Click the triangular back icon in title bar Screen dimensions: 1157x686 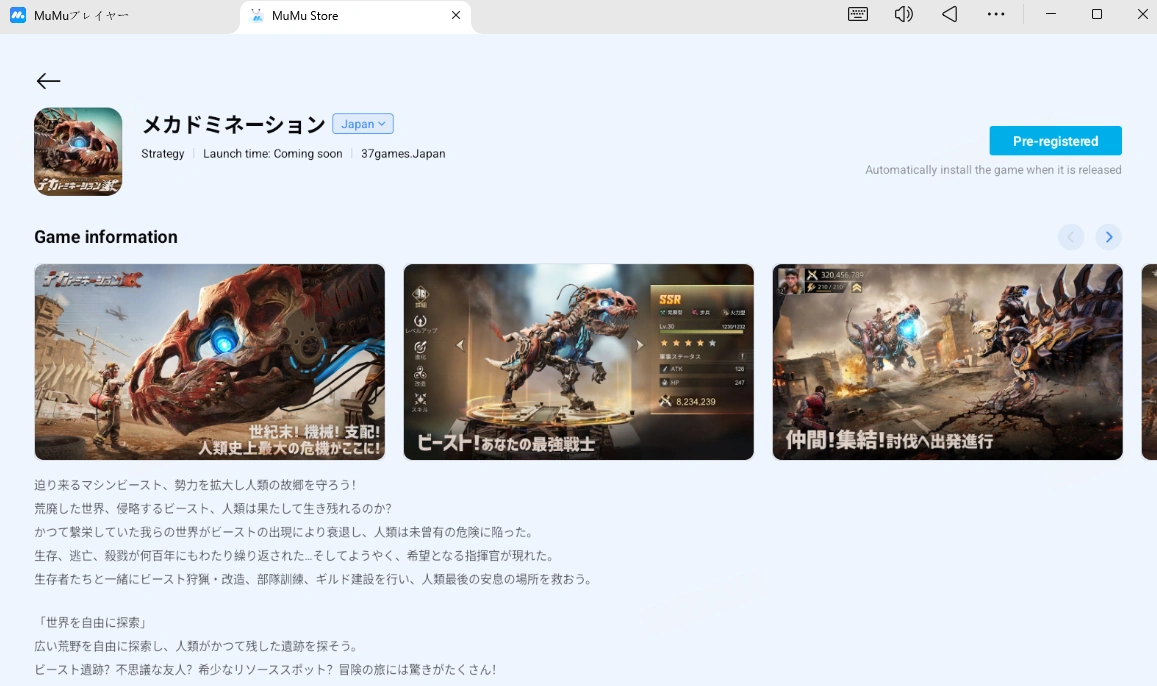tap(950, 14)
